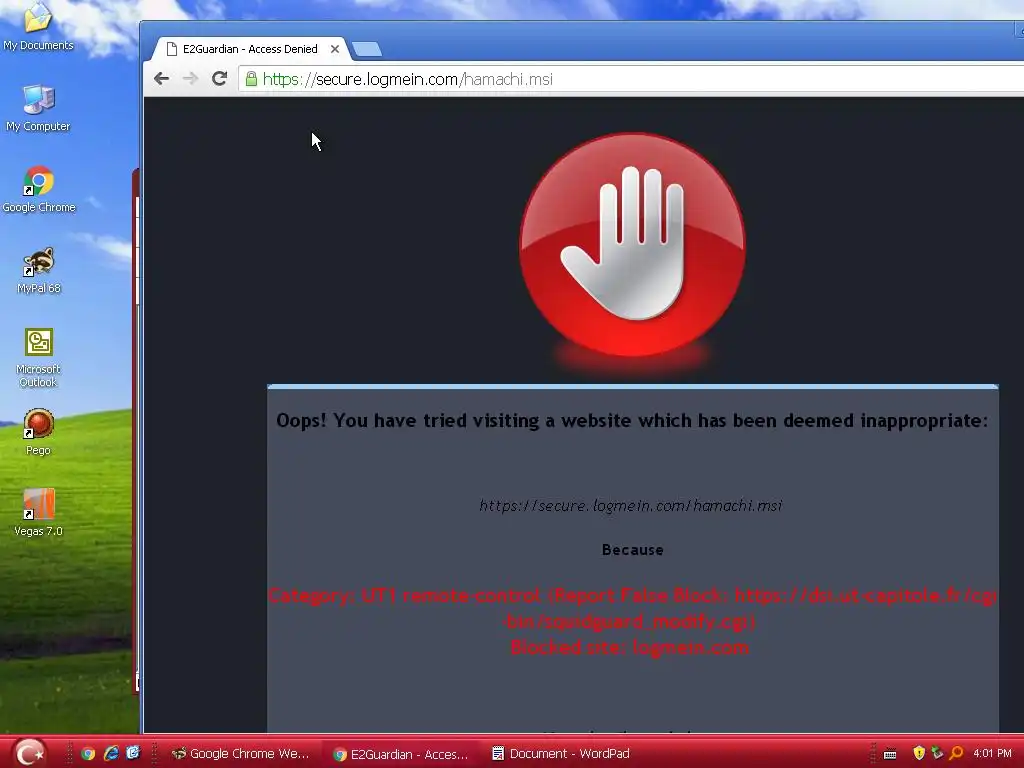
Task: Open the Microsoft Outlook desktop icon
Action: 38,357
